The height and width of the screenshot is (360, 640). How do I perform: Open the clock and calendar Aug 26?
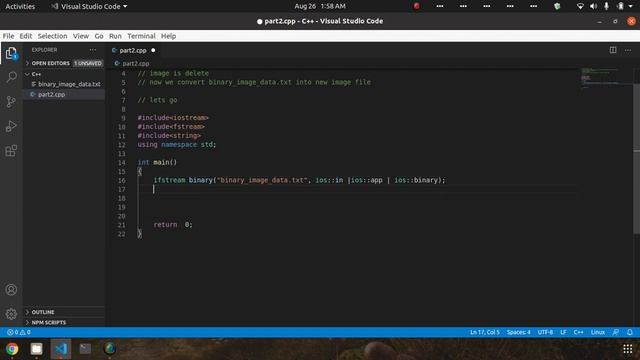pos(320,6)
